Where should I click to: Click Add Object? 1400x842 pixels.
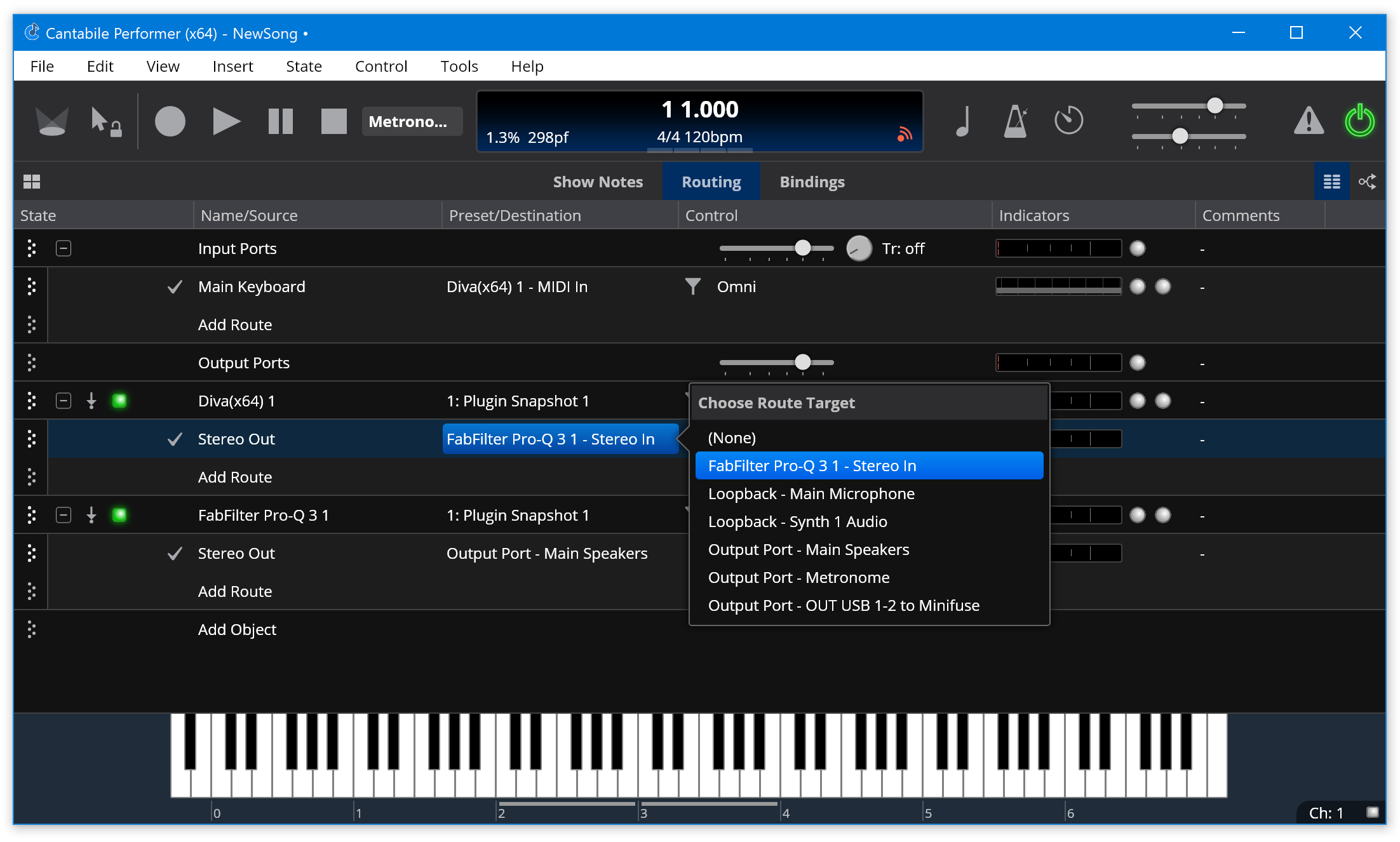coord(237,629)
